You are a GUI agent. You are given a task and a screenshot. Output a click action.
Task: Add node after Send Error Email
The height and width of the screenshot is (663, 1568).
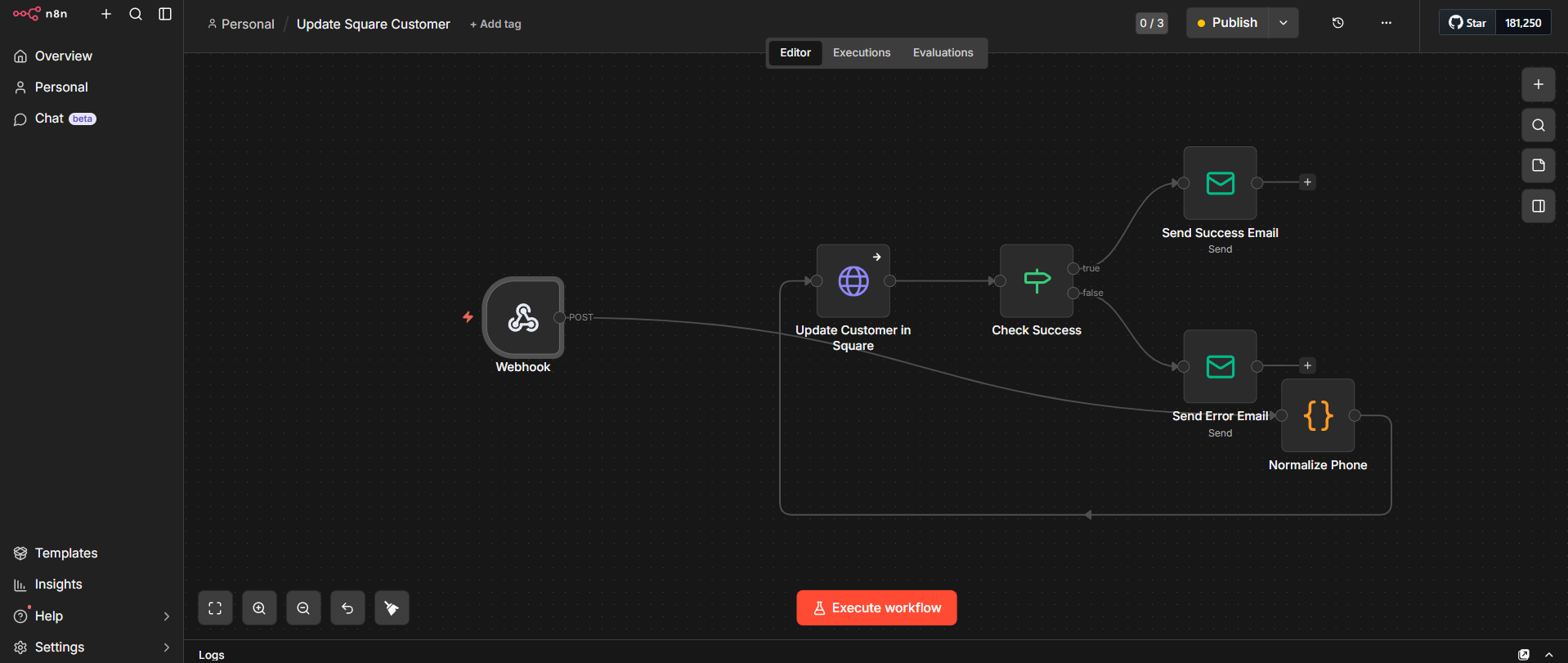[x=1307, y=365]
